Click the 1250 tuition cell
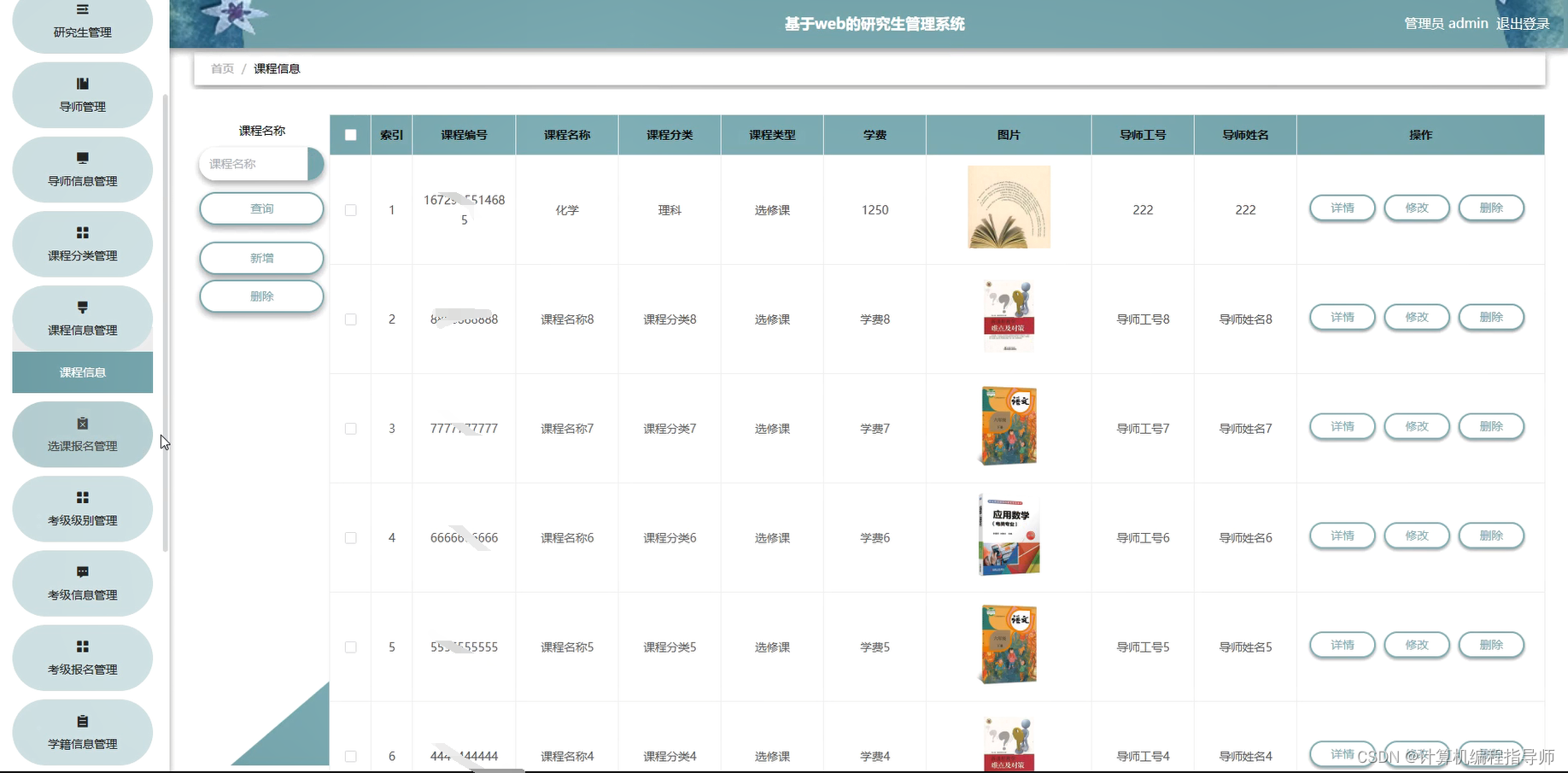Viewport: 1568px width, 773px height. tap(875, 210)
